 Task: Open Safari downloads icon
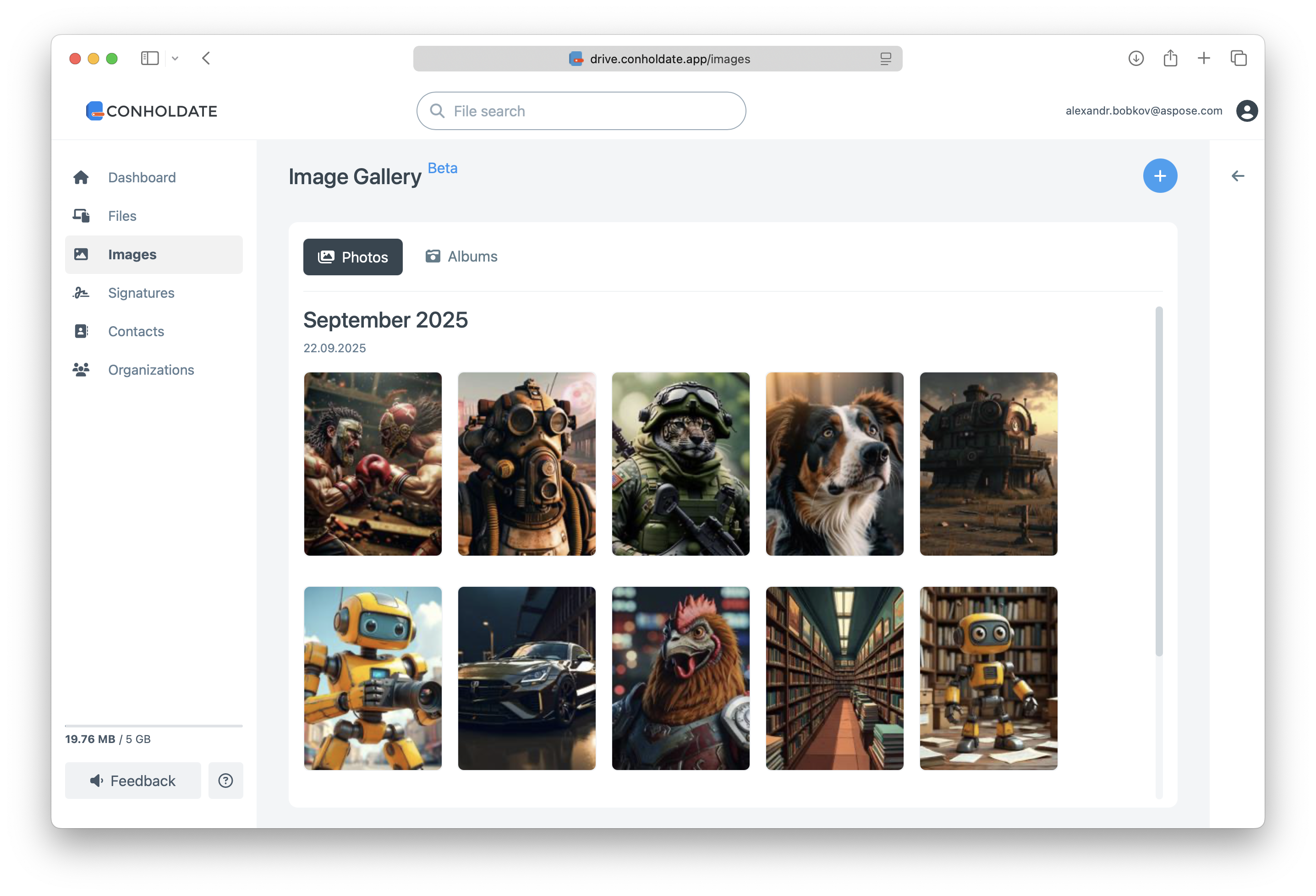[x=1135, y=58]
